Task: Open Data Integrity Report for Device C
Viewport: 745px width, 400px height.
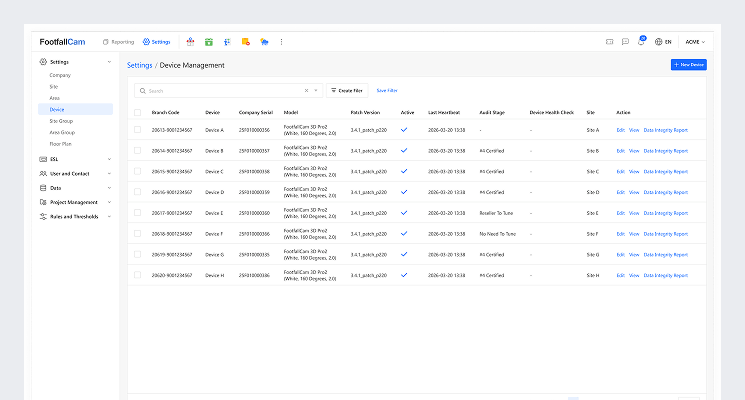Action: pyautogui.click(x=665, y=171)
